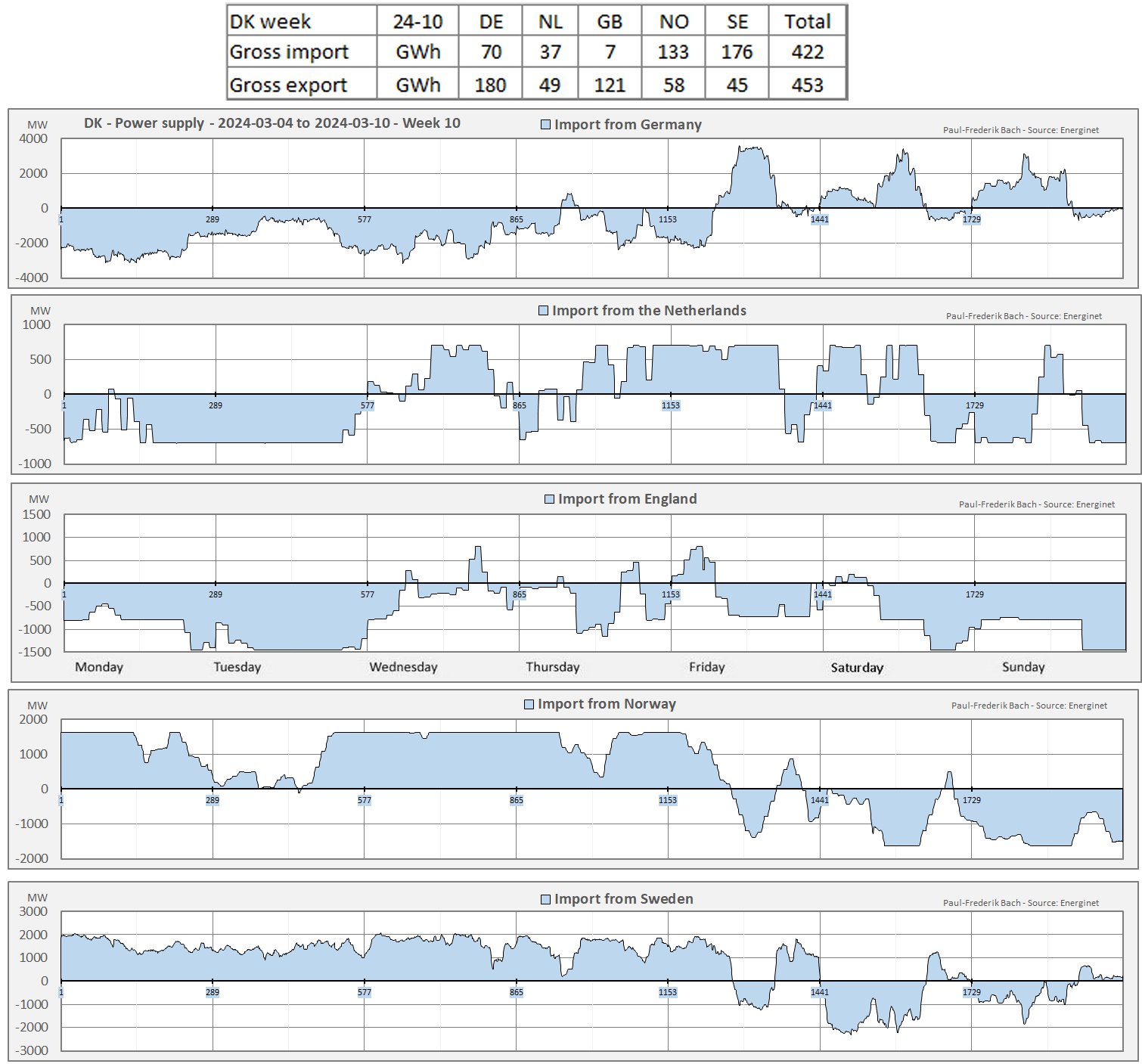Click the Import from Sweden legend swatch
Image resolution: width=1142 pixels, height=1064 pixels.
coord(545,899)
